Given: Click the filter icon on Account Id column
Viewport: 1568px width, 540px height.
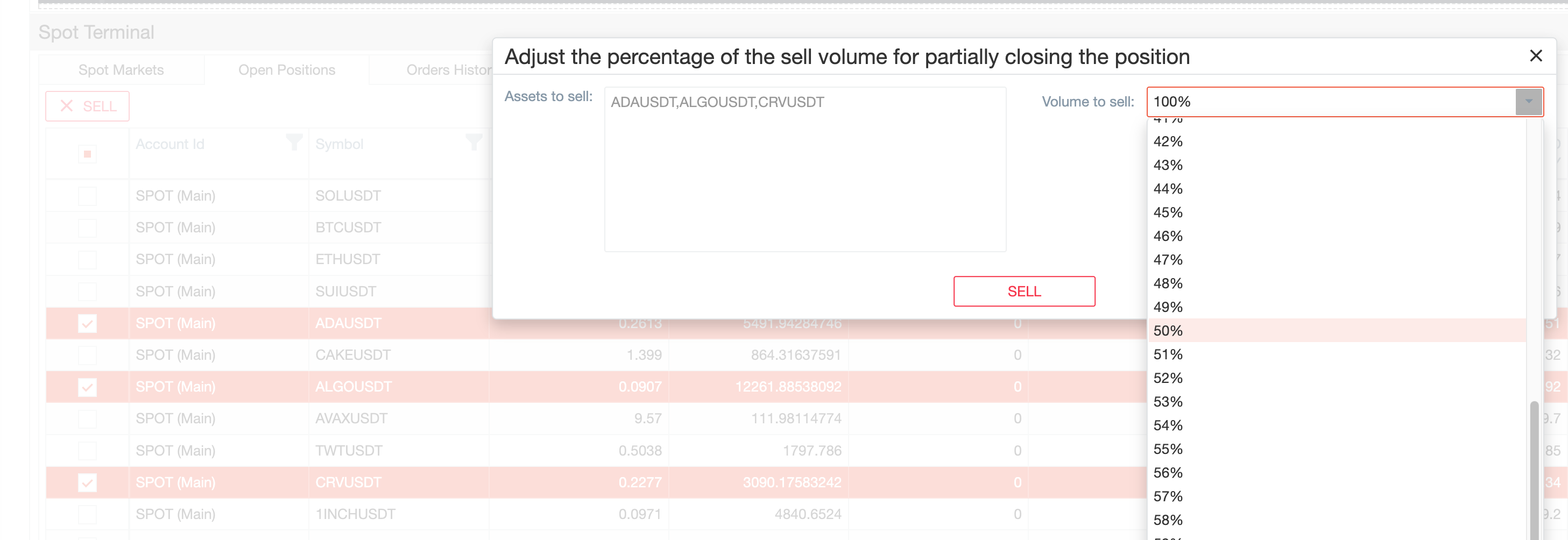Looking at the screenshot, I should pyautogui.click(x=295, y=143).
